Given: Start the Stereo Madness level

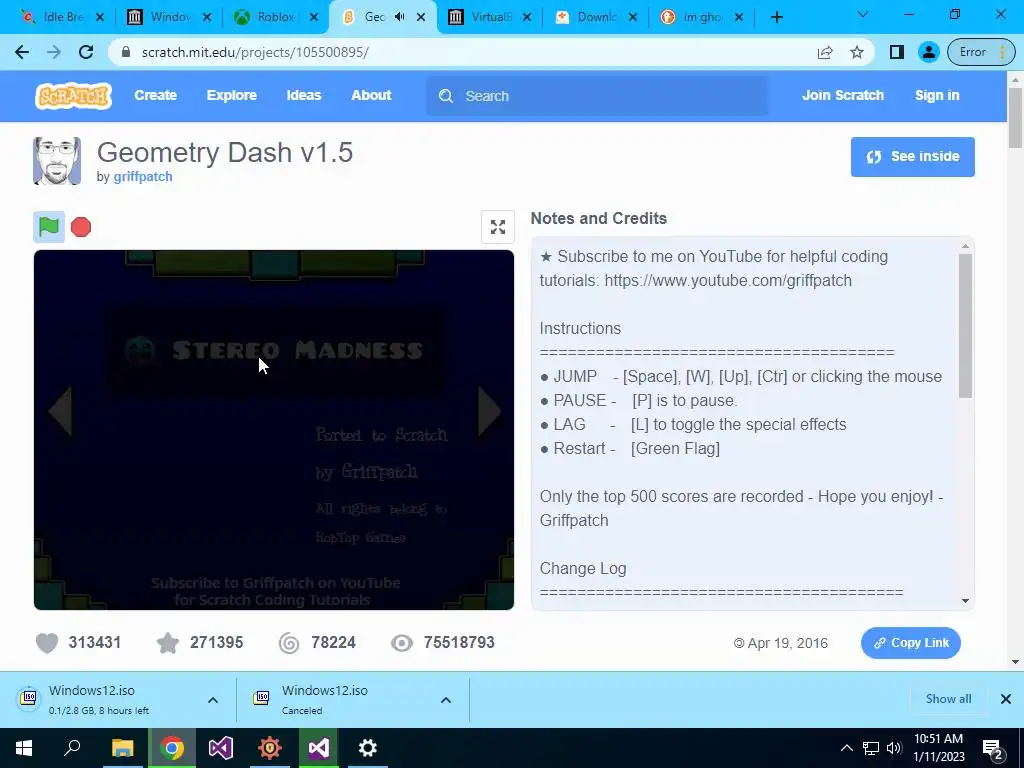Looking at the screenshot, I should pyautogui.click(x=275, y=351).
